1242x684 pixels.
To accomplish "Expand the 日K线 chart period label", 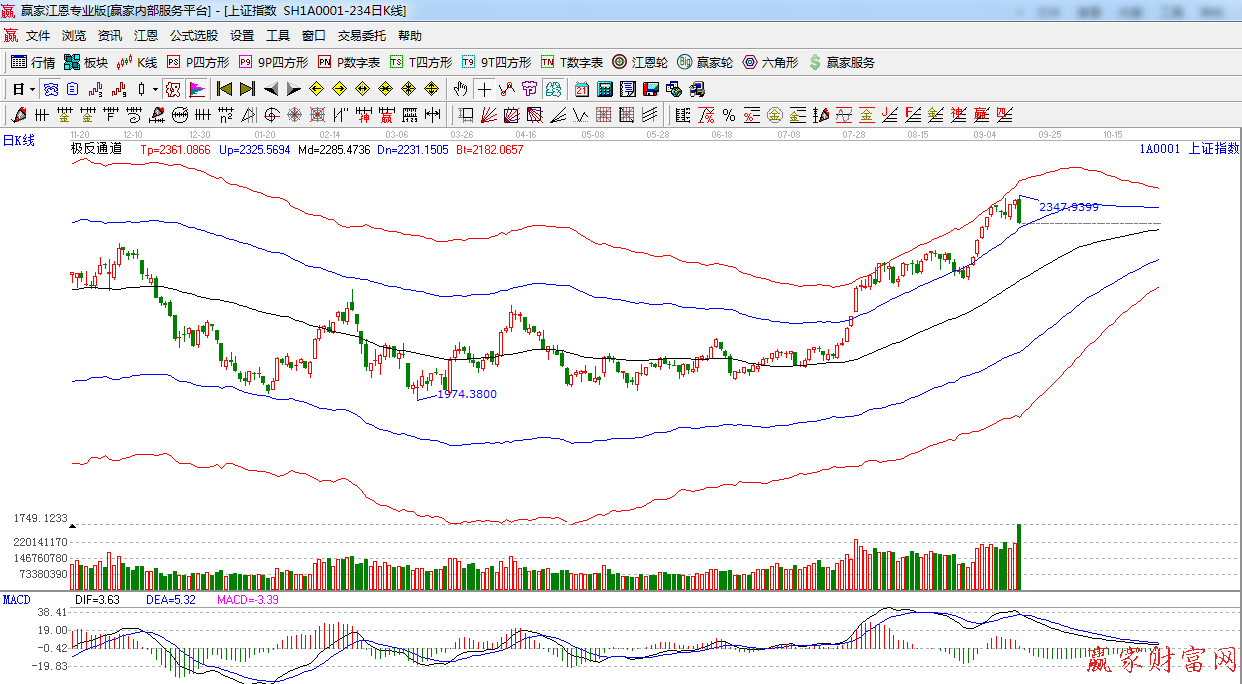I will pos(18,141).
